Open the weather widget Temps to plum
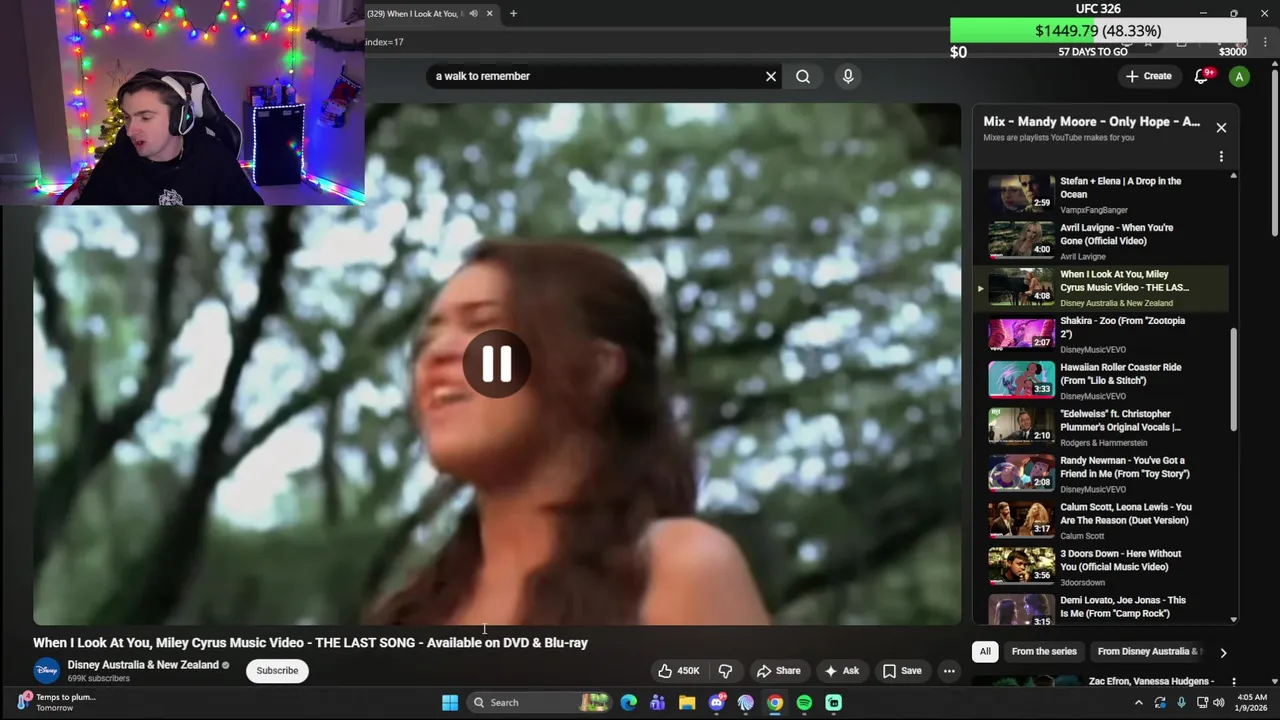The width and height of the screenshot is (1280, 720). click(x=58, y=702)
